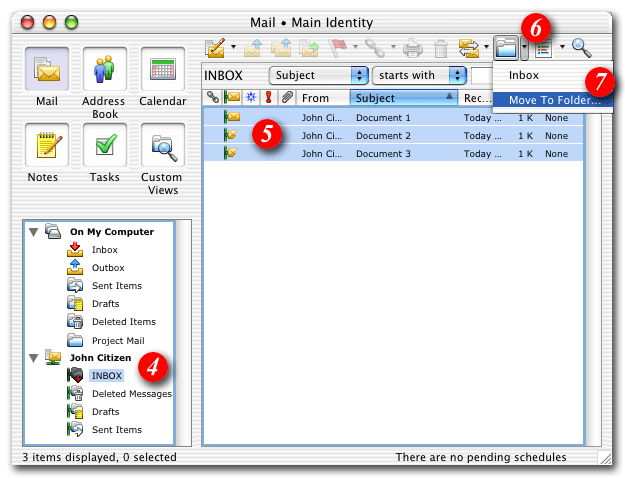
Task: Open the 'starts with' condition dropdown
Action: point(419,75)
